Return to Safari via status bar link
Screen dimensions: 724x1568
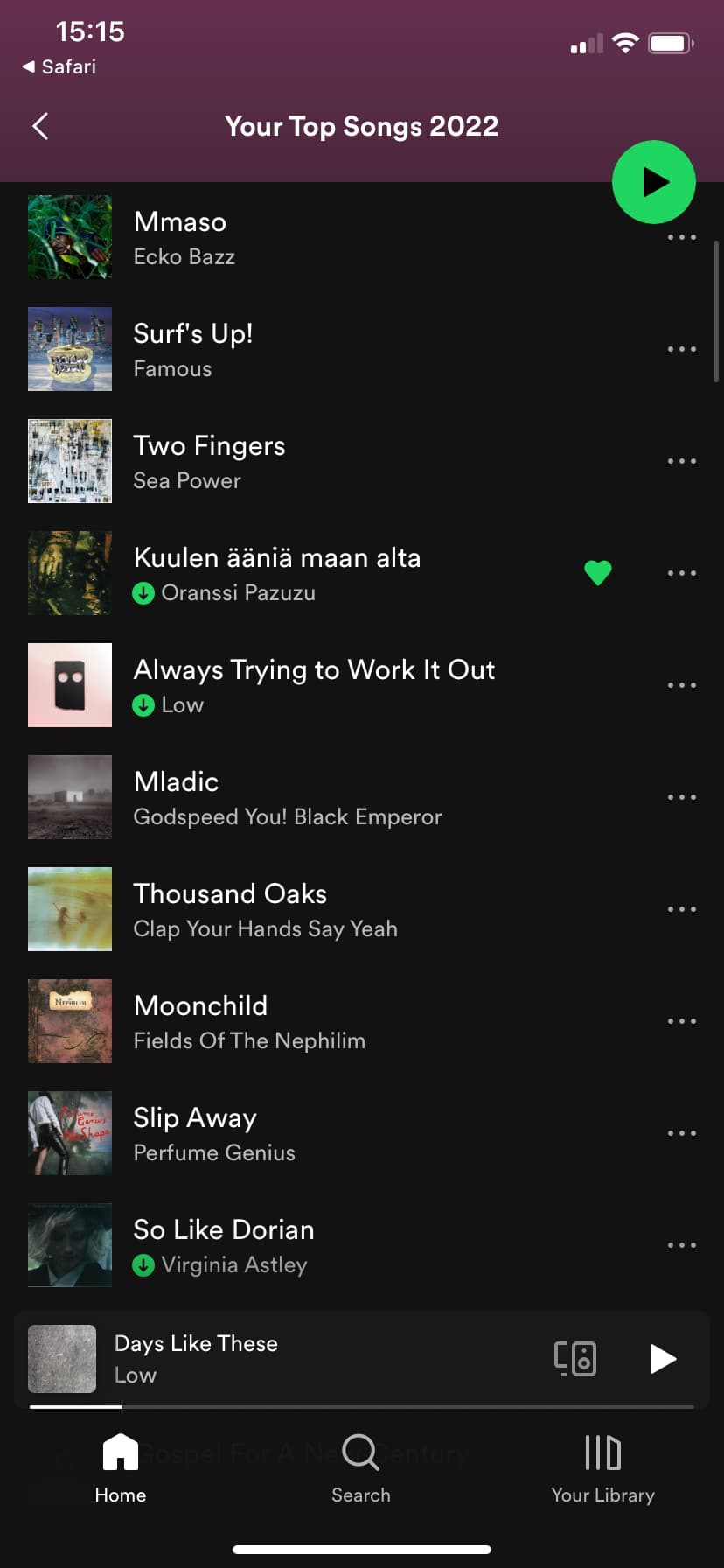pyautogui.click(x=59, y=66)
